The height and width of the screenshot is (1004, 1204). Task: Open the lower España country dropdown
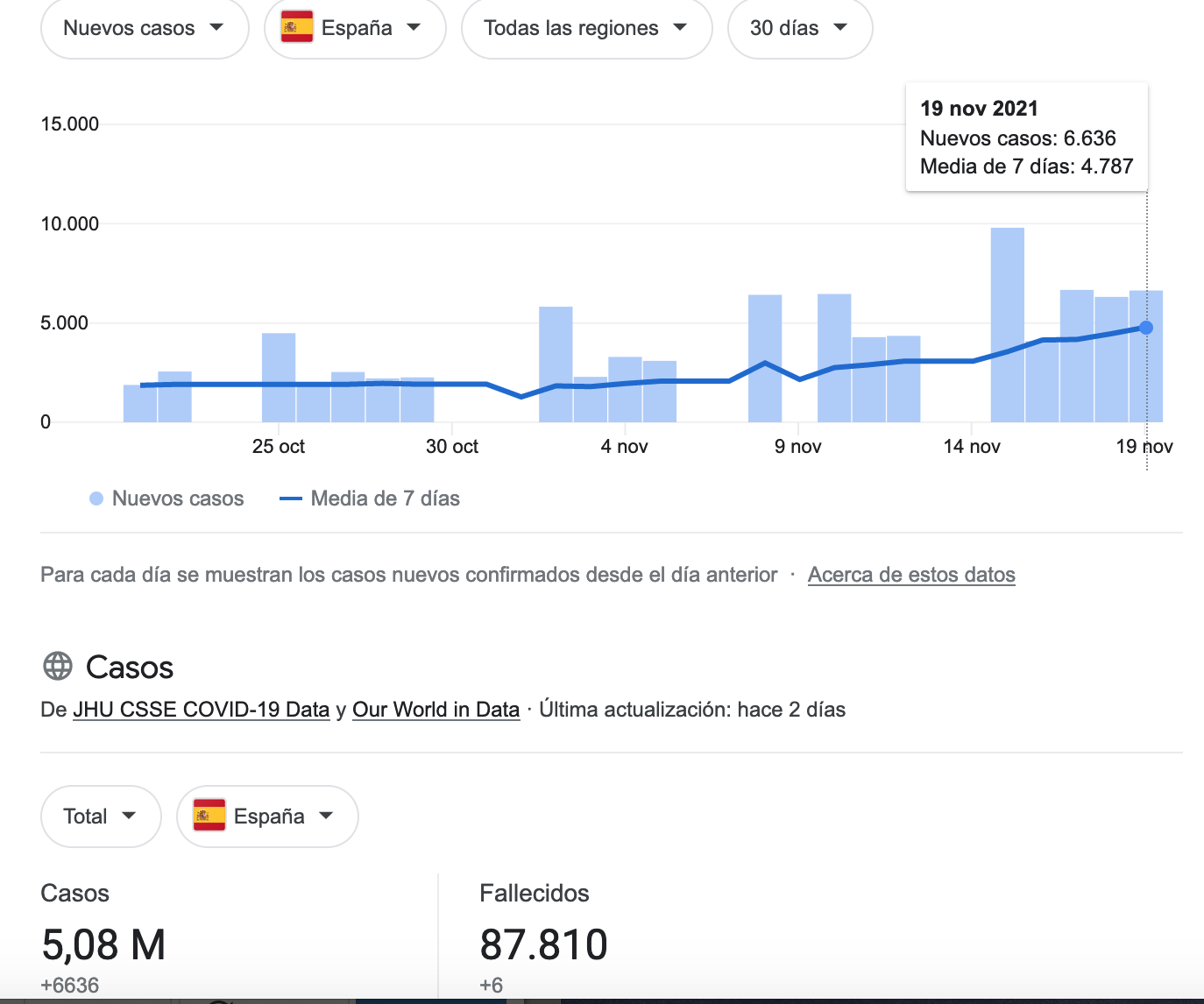tap(267, 817)
